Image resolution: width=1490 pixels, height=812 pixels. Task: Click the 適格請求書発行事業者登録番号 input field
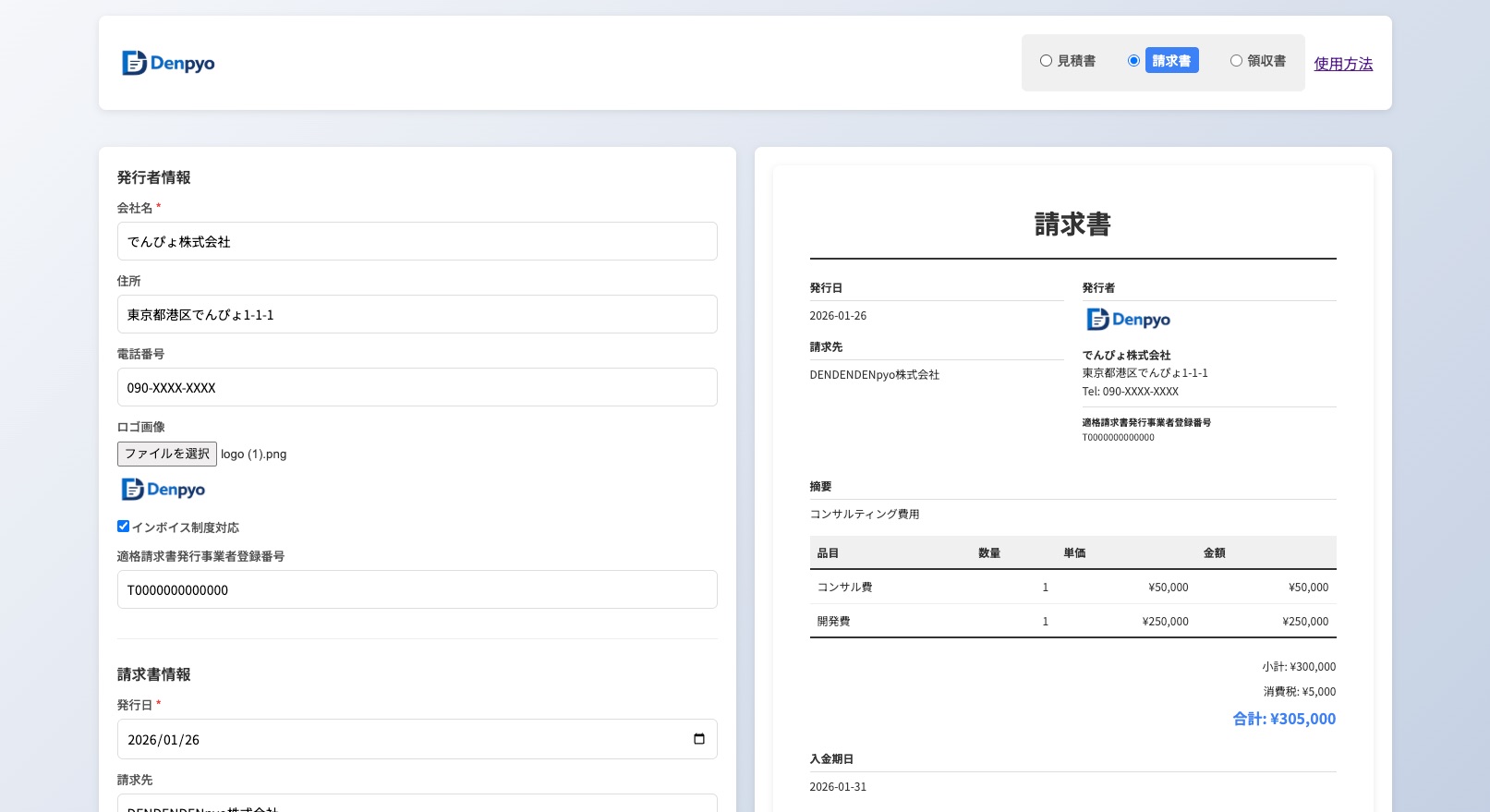click(417, 589)
